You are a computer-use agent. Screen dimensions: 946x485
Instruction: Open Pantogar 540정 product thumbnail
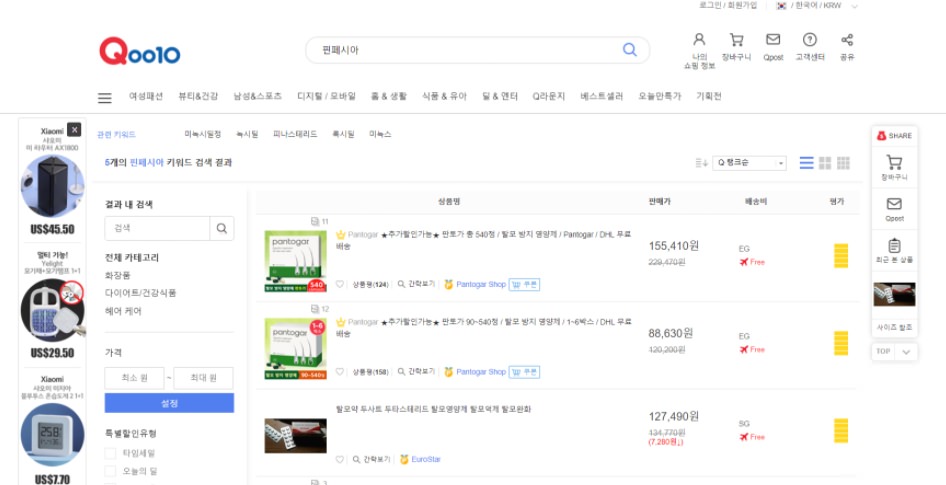point(296,261)
